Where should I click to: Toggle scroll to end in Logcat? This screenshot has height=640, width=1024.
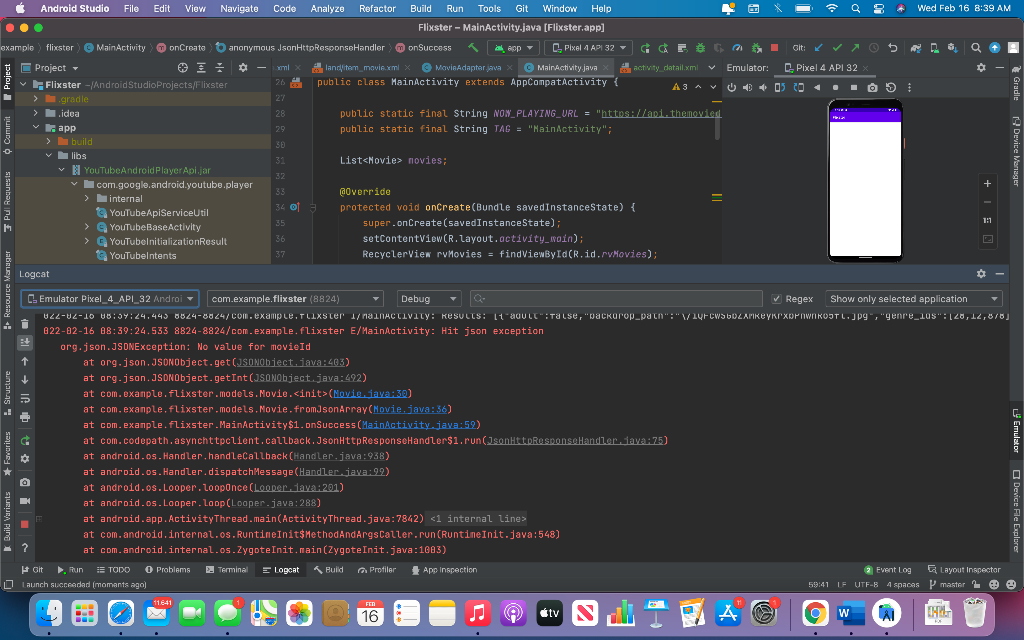pyautogui.click(x=25, y=342)
